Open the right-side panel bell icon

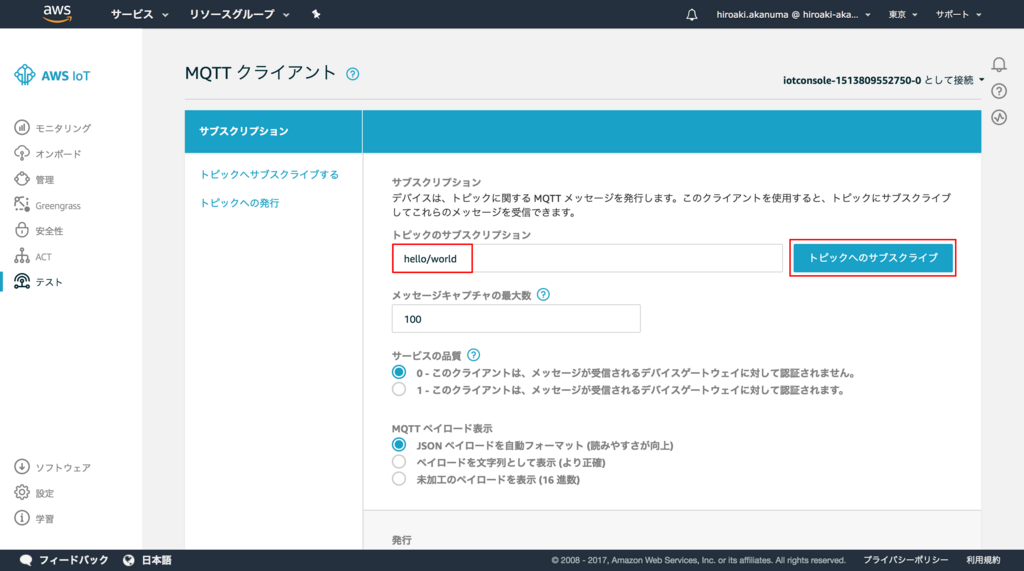click(x=999, y=65)
